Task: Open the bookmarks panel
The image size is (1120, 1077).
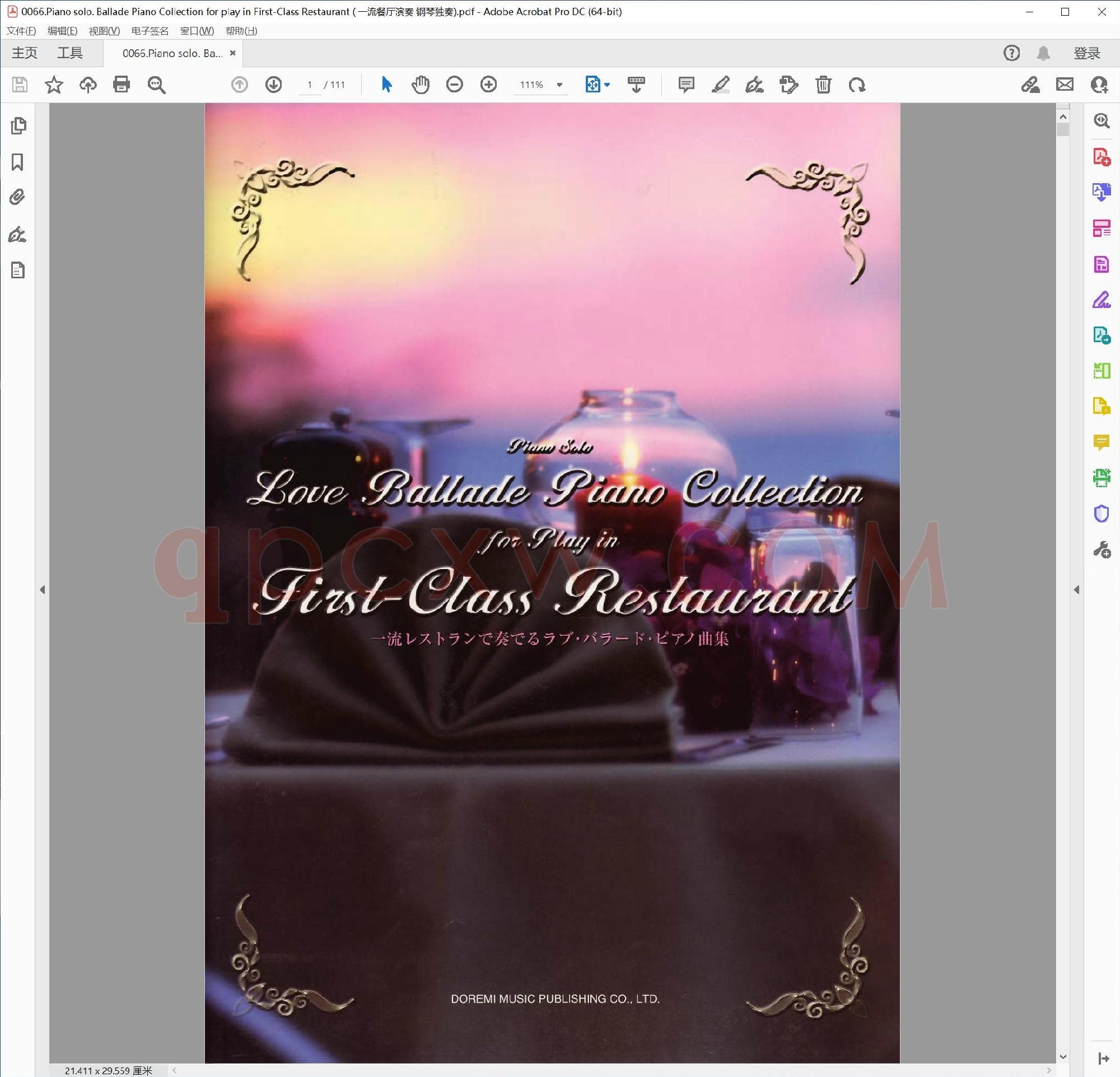Action: (x=18, y=162)
